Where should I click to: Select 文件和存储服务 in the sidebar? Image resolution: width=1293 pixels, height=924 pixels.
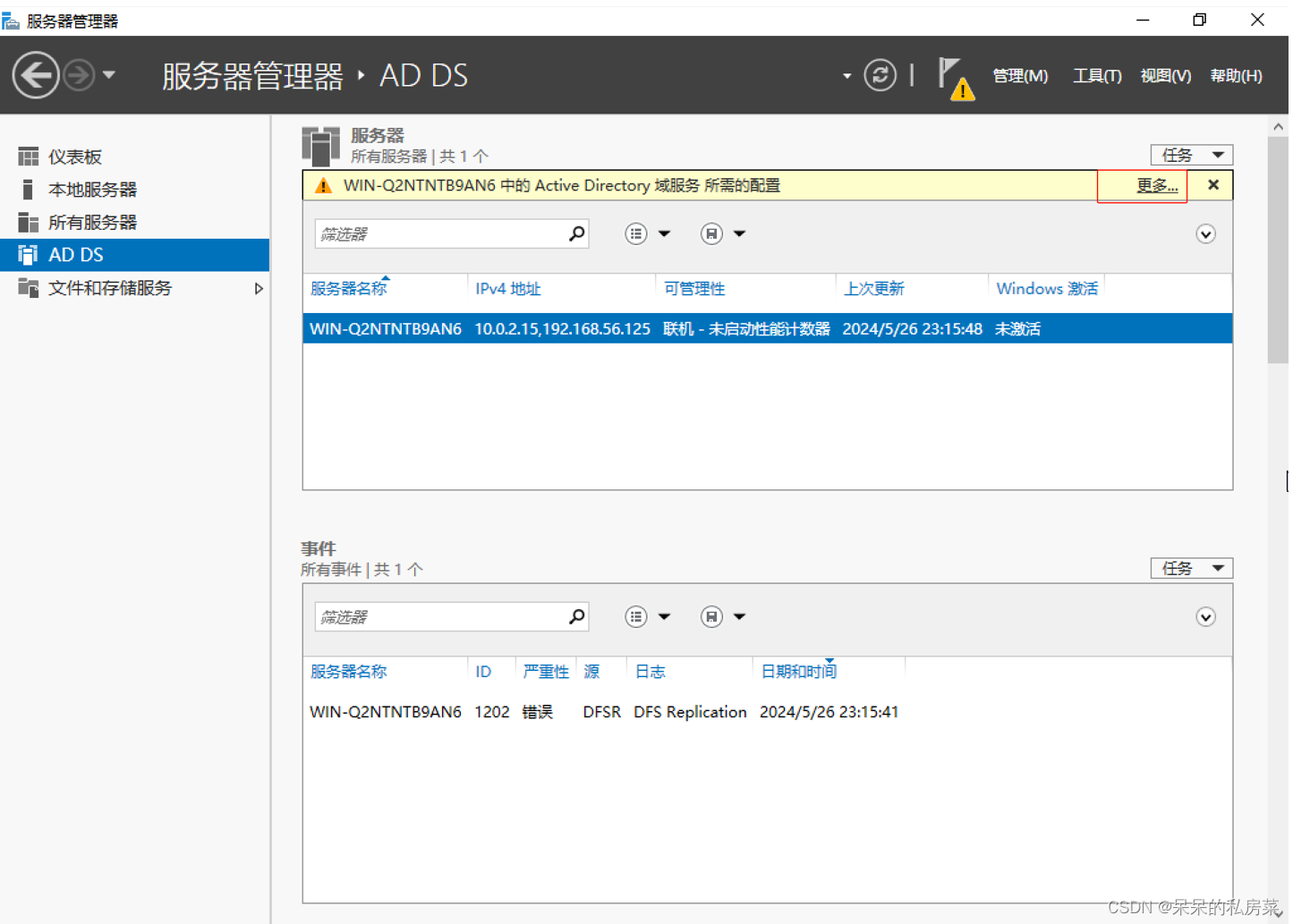[x=134, y=288]
